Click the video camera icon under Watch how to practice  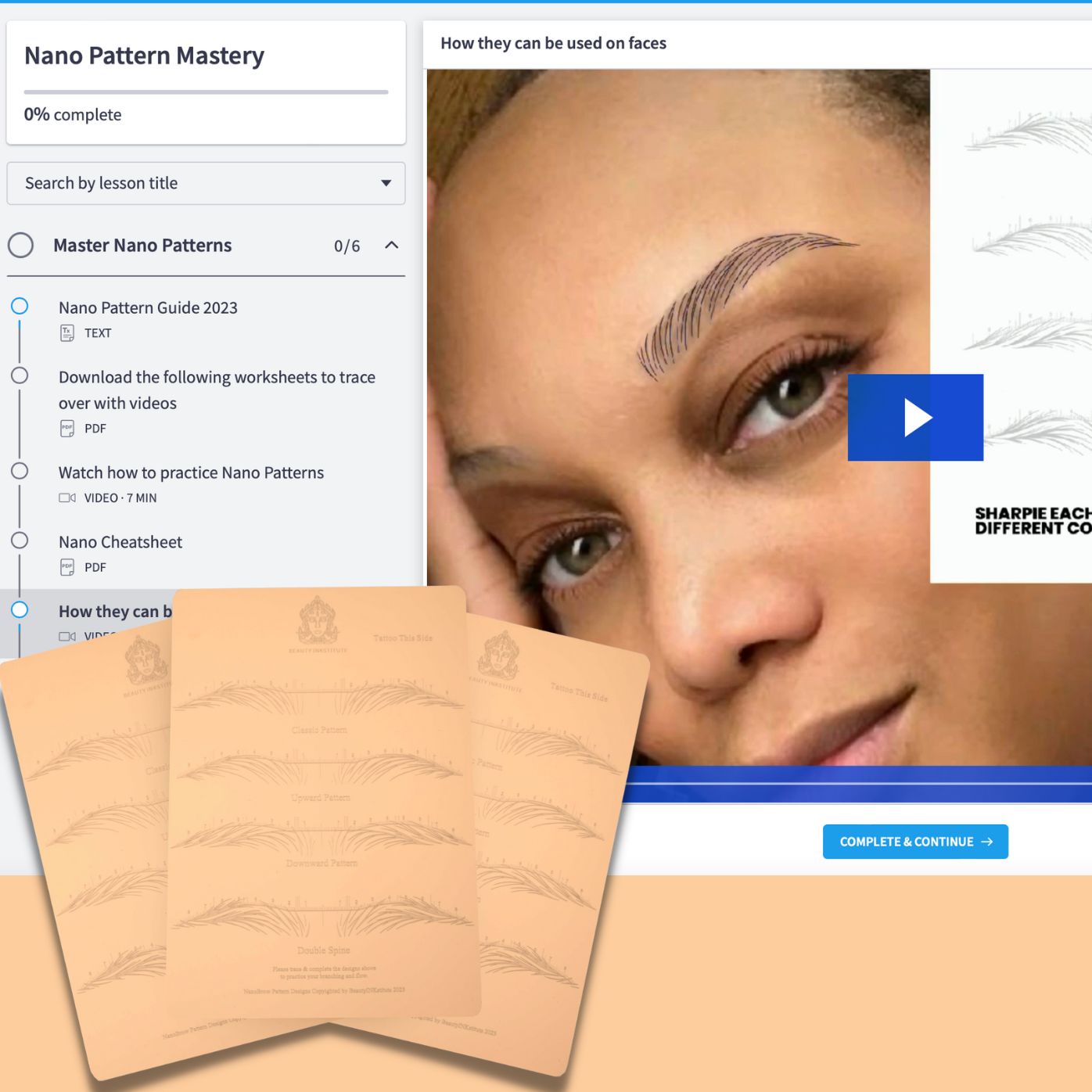tap(66, 498)
